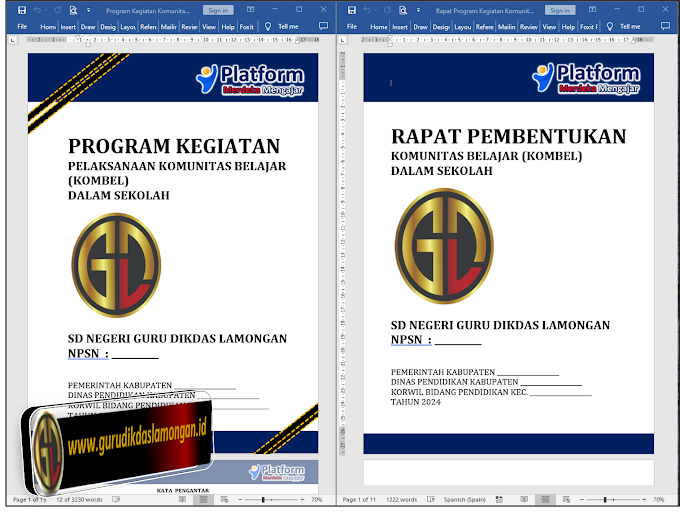Open the Comments pane in left window
This screenshot has height=521, width=680.
point(323,26)
